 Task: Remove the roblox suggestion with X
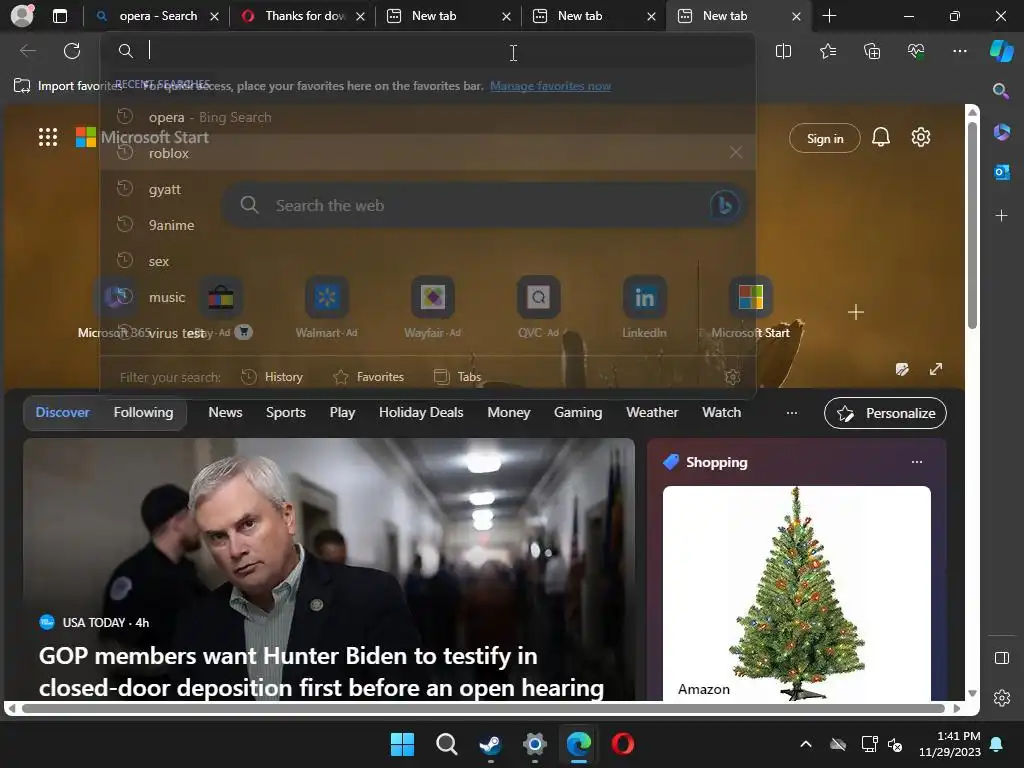tap(735, 152)
